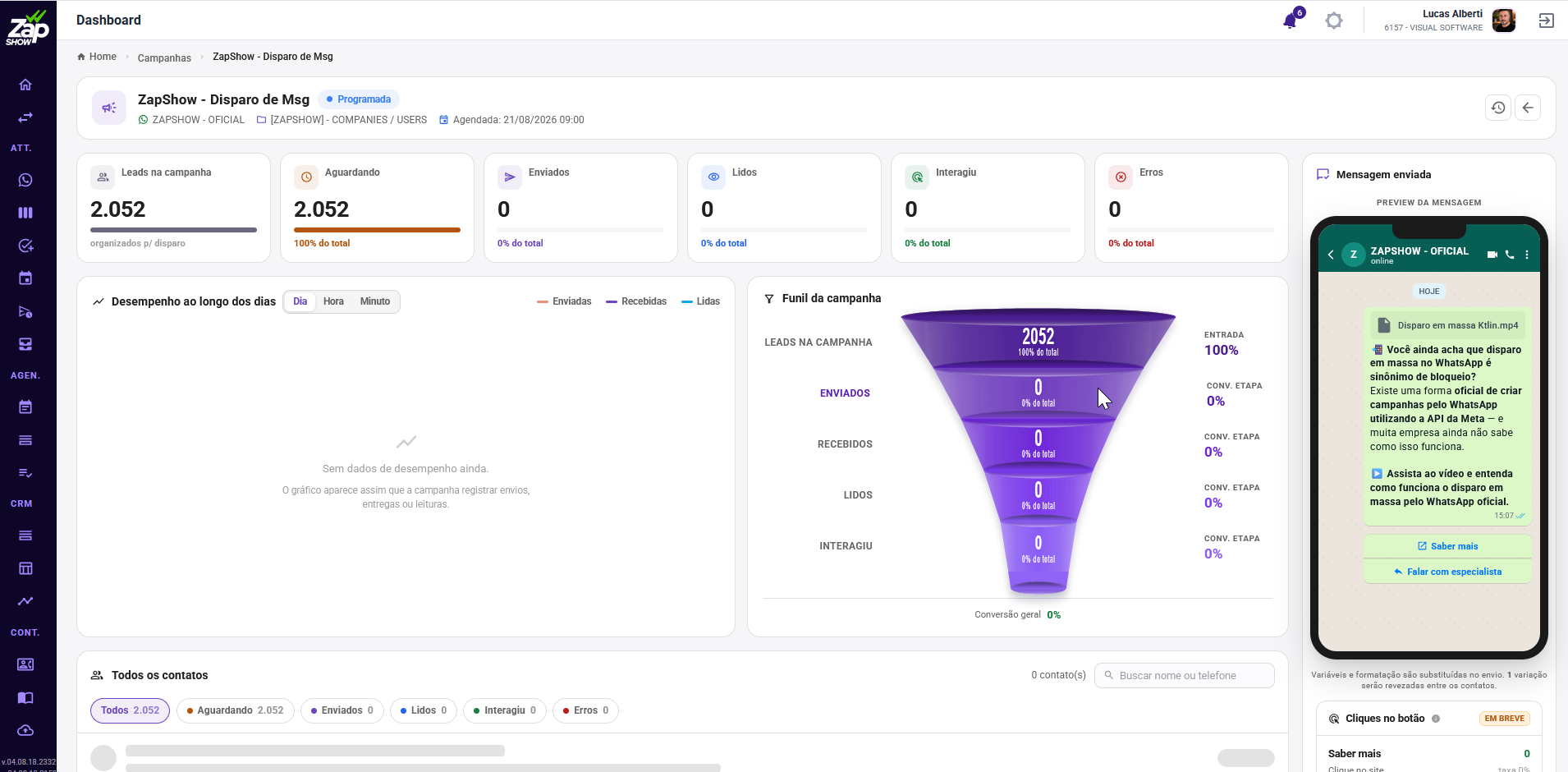Filter contacts by Aguardando
Screen dimensions: 1568x772
(236, 710)
